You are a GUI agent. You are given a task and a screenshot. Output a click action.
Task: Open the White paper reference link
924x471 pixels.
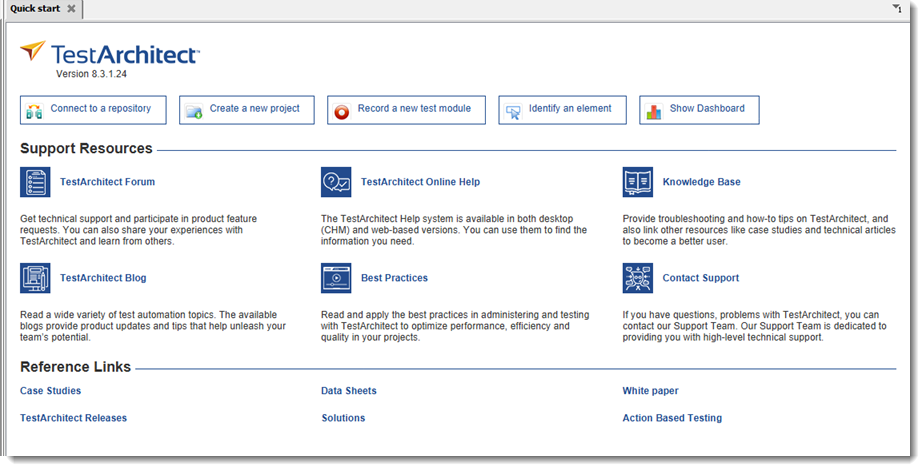click(651, 391)
